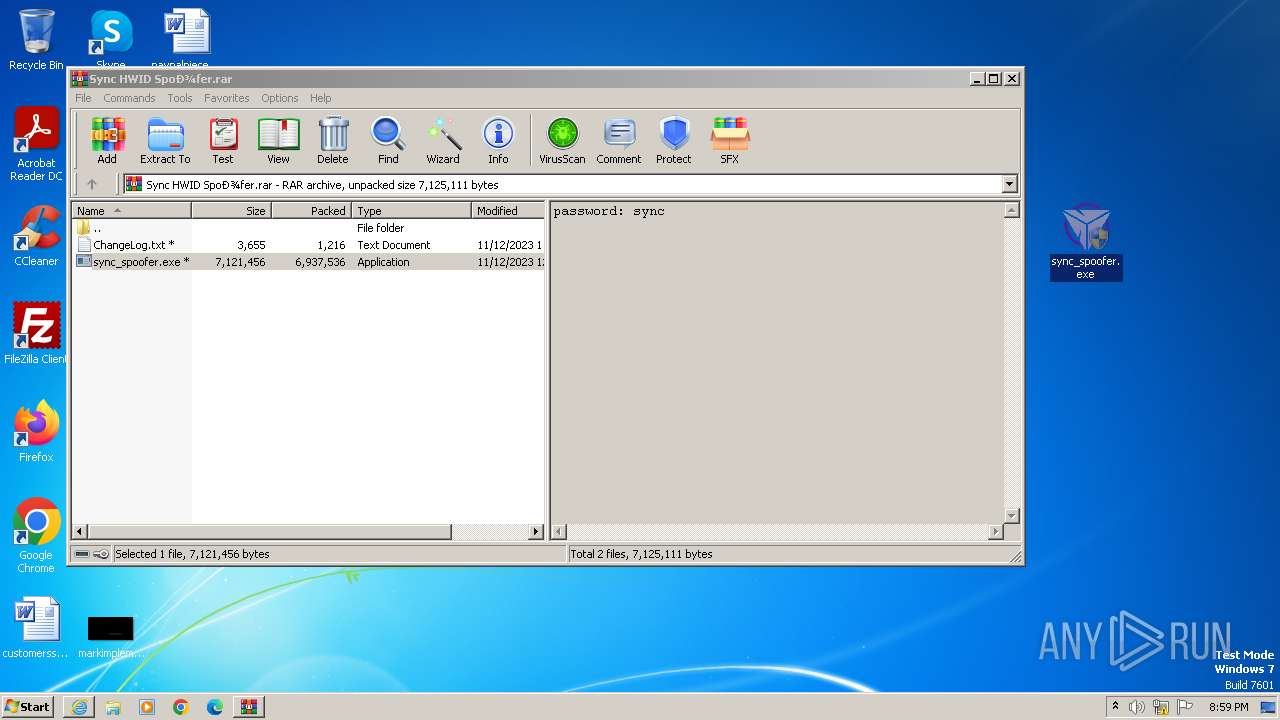Open Skype desktop shortcut
Viewport: 1280px width, 720px height.
110,38
